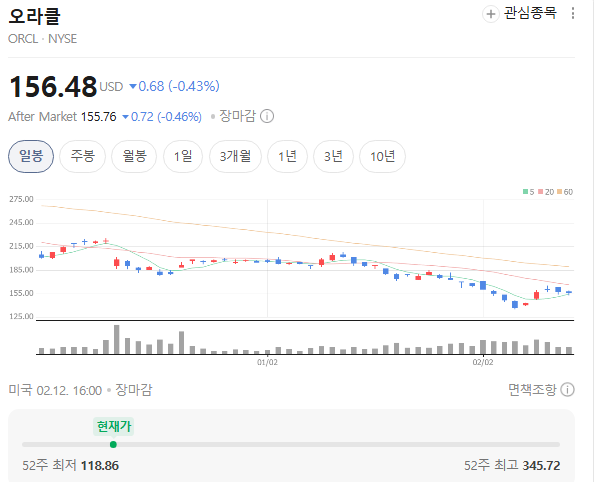Open the 면책조항 disclaimer link
The image size is (605, 482).
(x=532, y=390)
